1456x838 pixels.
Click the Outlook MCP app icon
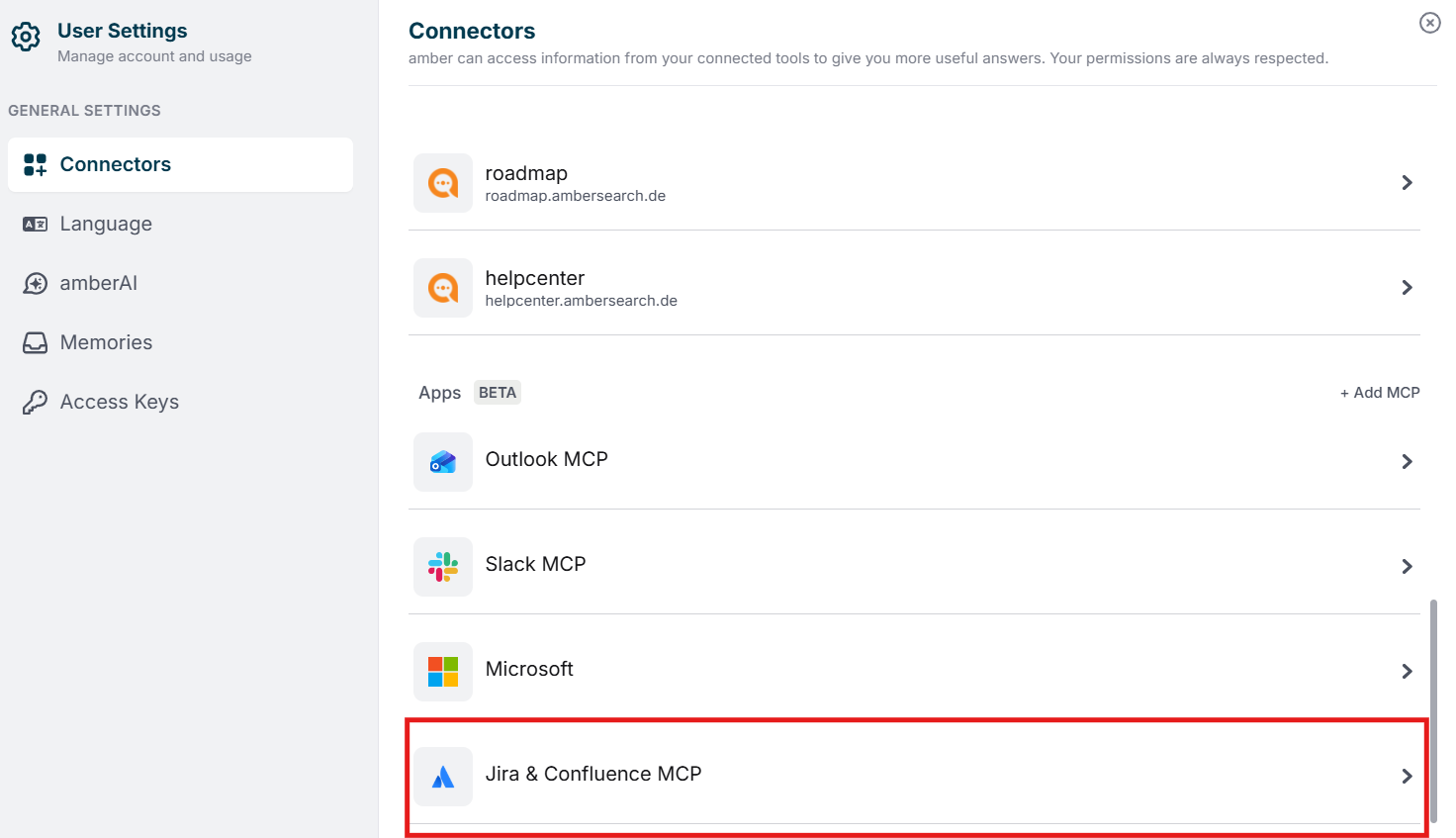click(443, 462)
